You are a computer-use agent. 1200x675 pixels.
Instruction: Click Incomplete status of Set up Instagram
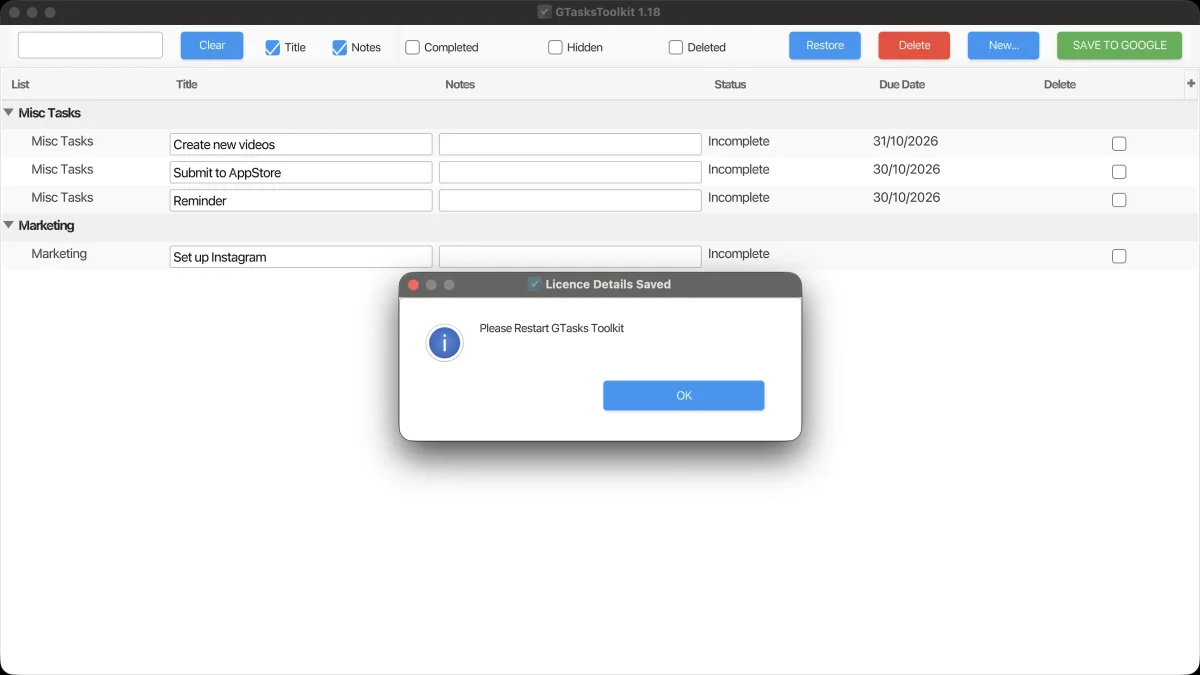tap(739, 254)
